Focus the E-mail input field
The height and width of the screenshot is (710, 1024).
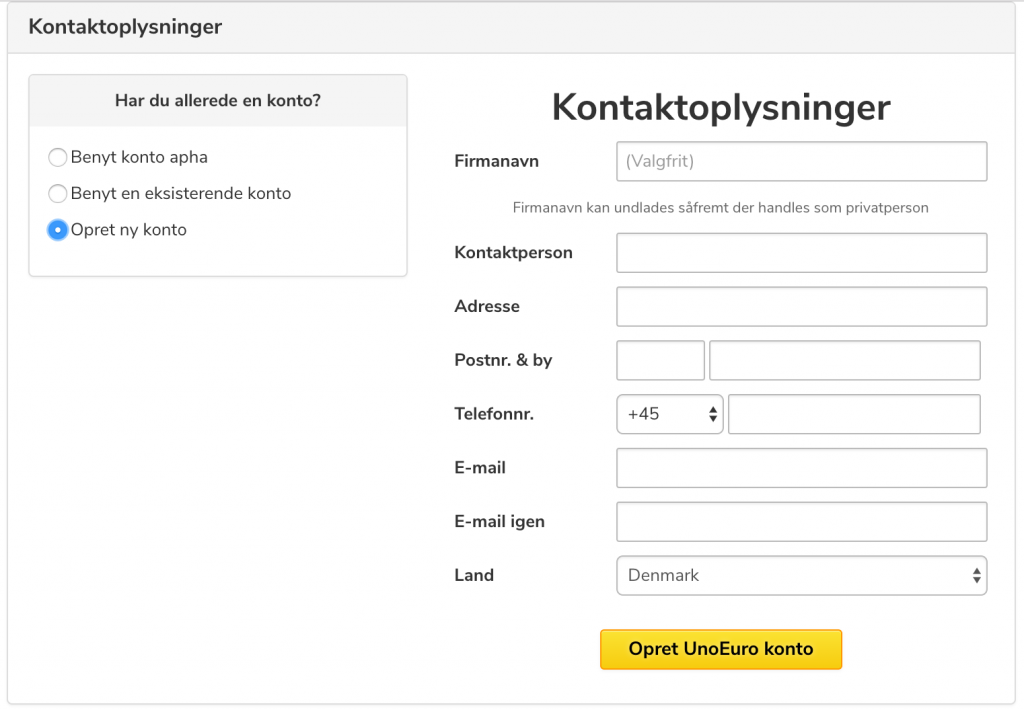(x=801, y=468)
